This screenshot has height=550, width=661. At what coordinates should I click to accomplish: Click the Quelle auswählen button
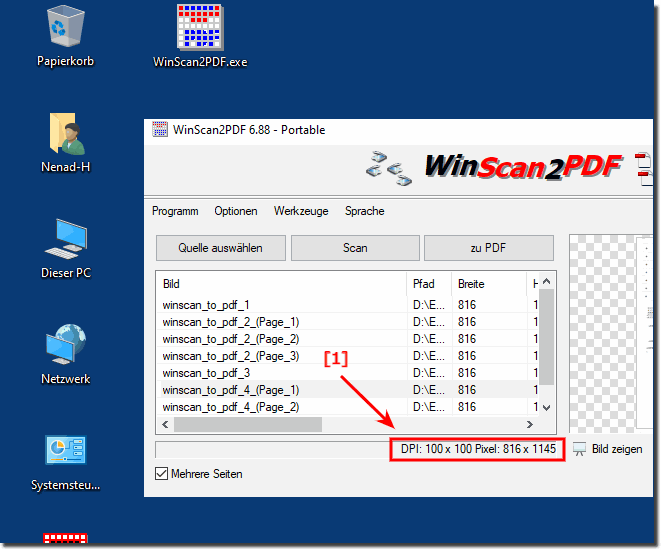coord(221,248)
